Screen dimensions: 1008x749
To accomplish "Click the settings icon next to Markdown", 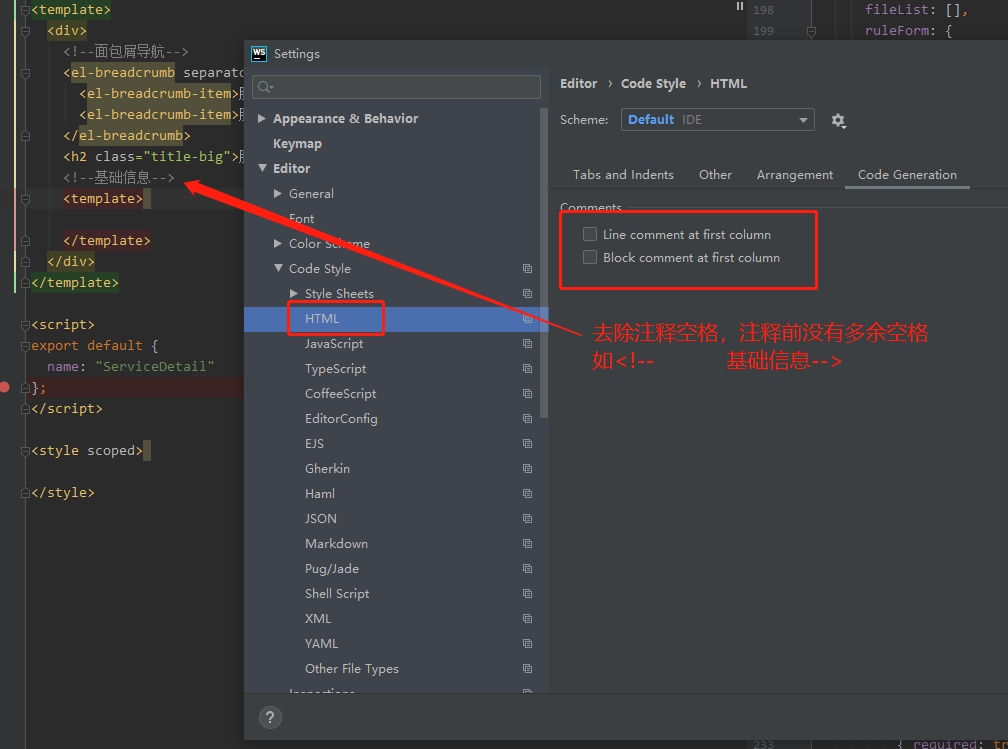I will pyautogui.click(x=527, y=543).
